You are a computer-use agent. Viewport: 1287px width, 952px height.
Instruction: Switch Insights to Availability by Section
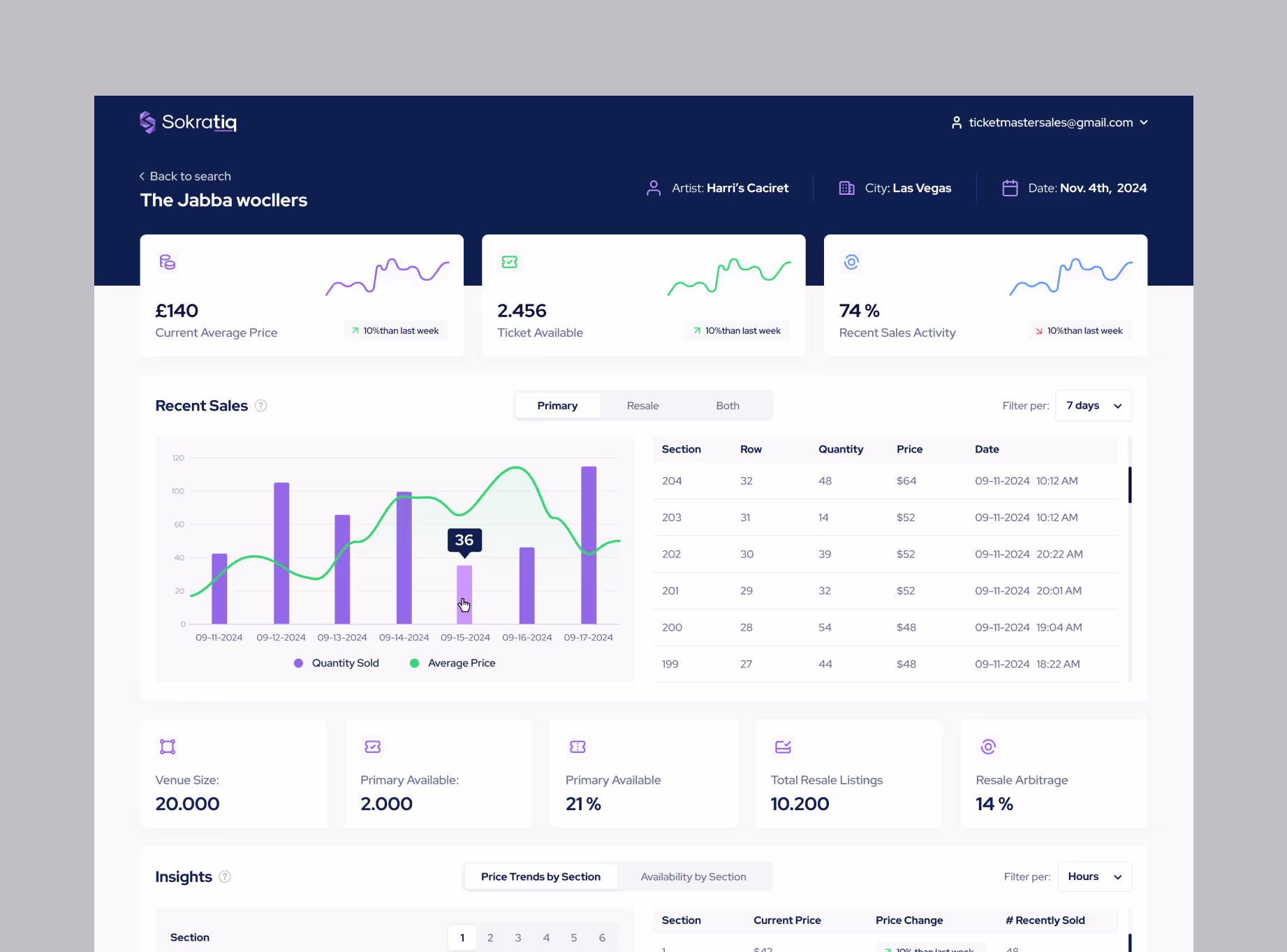click(693, 877)
